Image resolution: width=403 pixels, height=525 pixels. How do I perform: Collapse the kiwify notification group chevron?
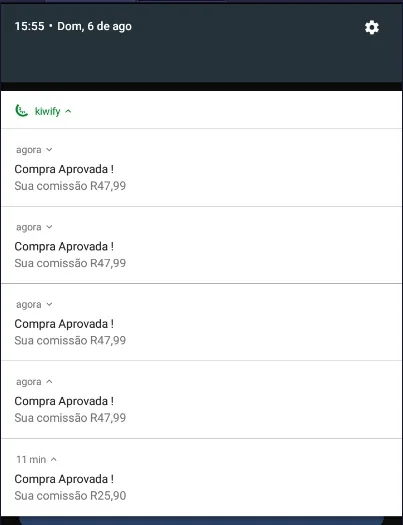(x=68, y=111)
